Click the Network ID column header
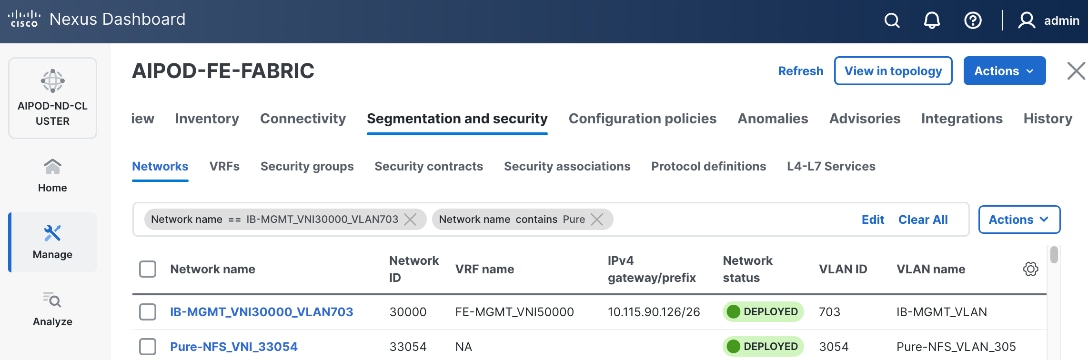Image resolution: width=1088 pixels, height=360 pixels. (x=414, y=269)
